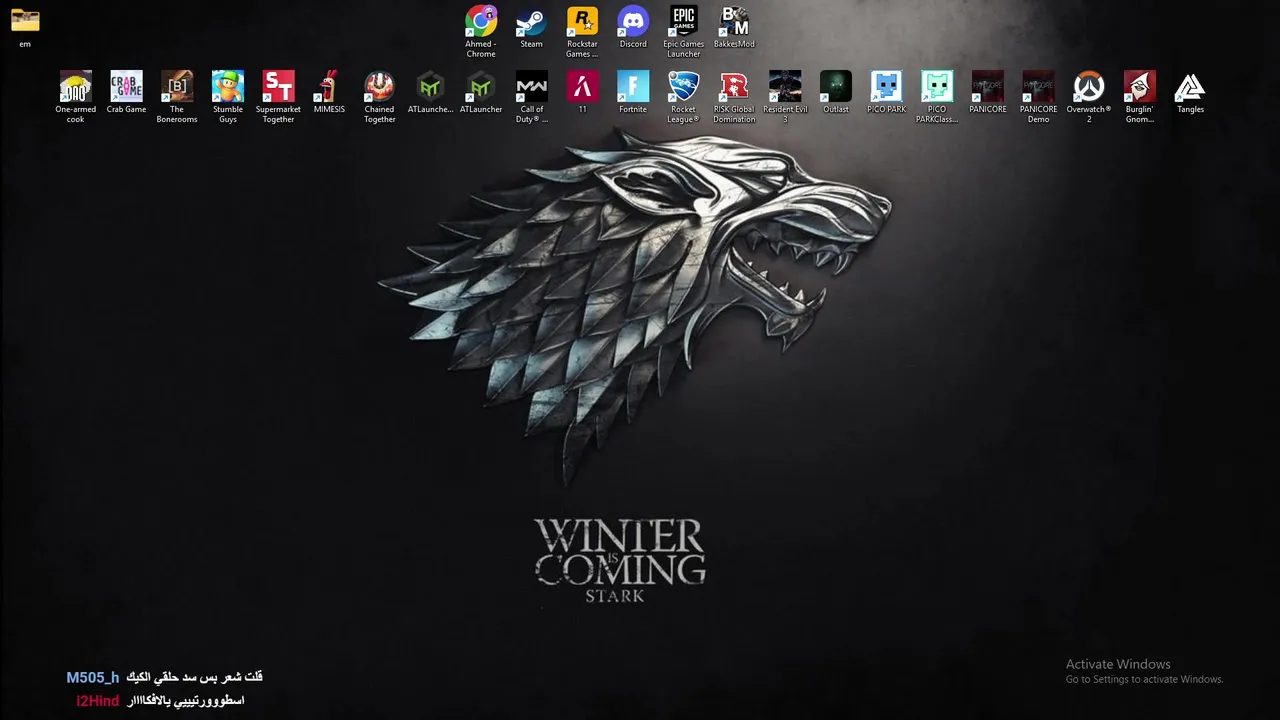Image resolution: width=1280 pixels, height=720 pixels.
Task: Select the icon labeled 'ATLauncher' in full
Action: 481,86
